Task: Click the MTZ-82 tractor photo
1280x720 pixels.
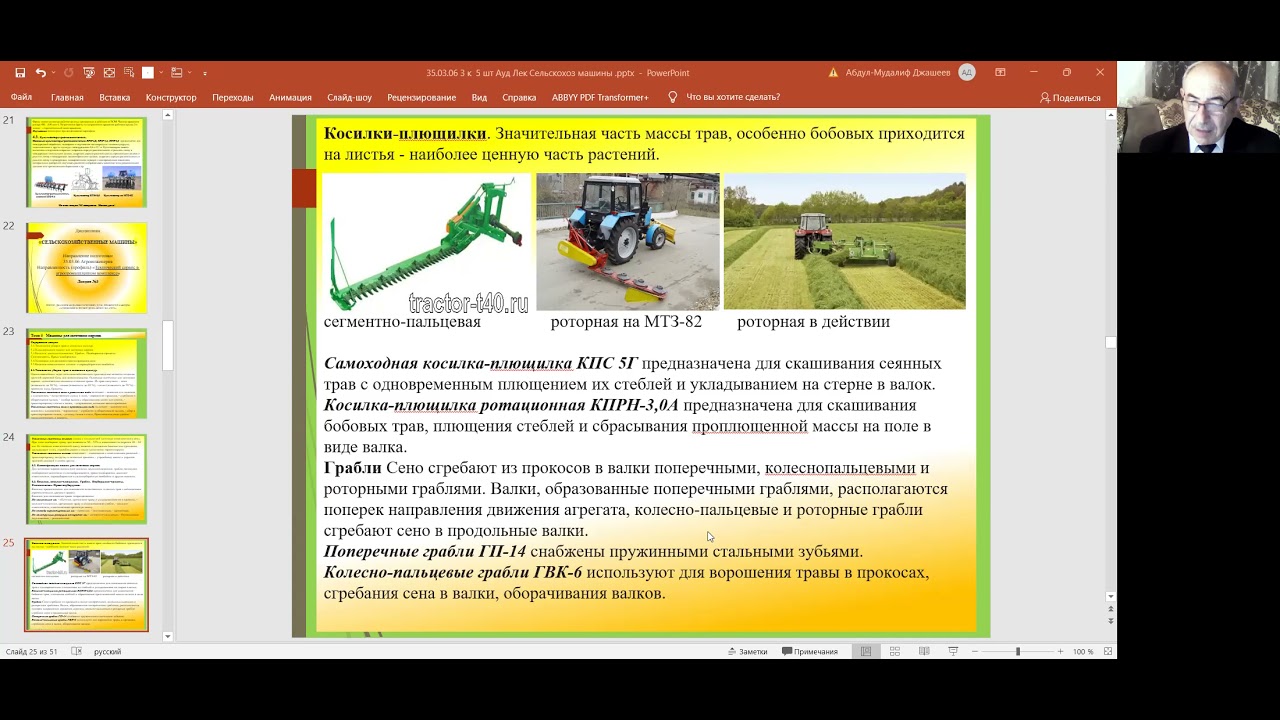Action: tap(628, 242)
